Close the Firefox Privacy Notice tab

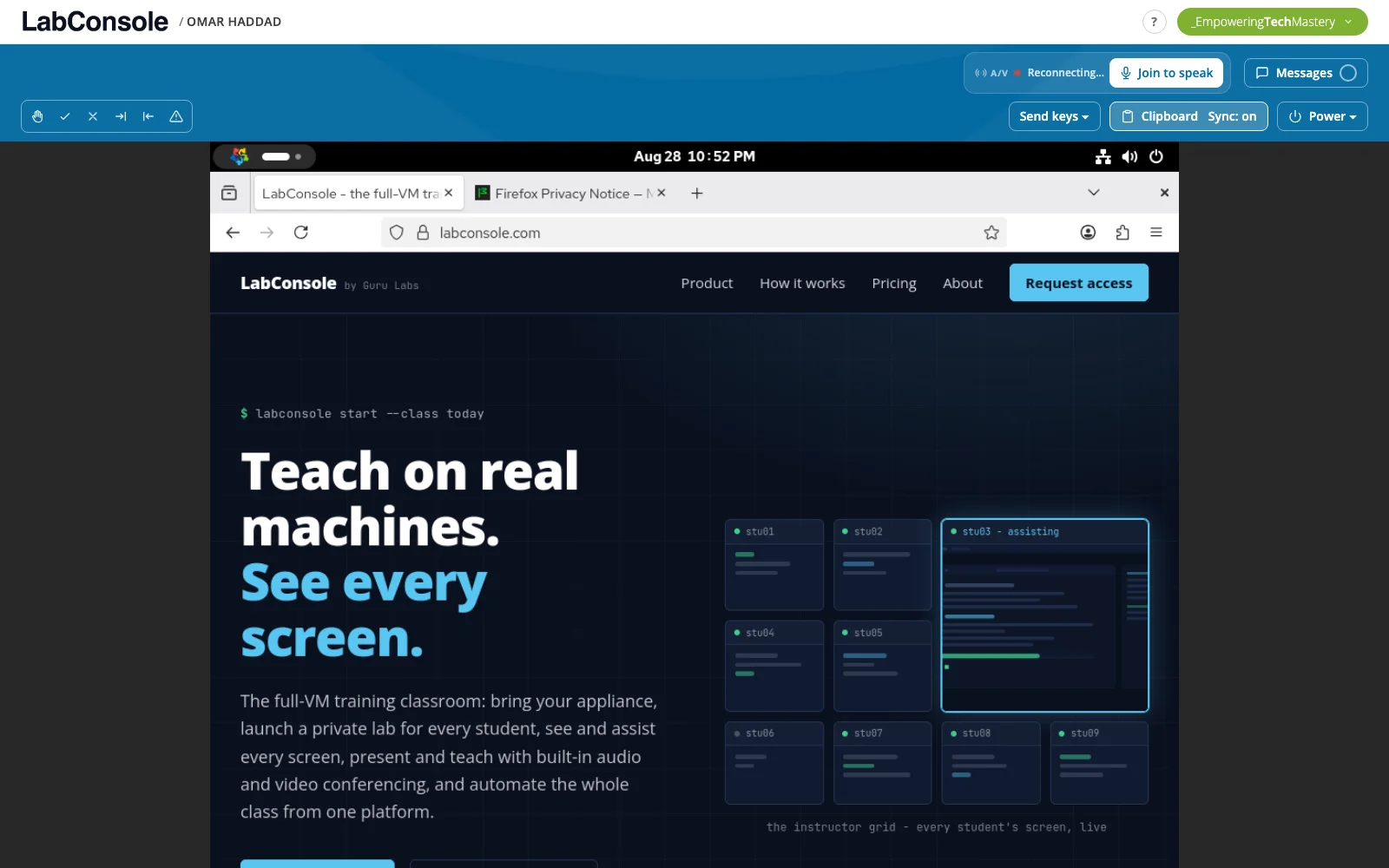click(x=662, y=193)
